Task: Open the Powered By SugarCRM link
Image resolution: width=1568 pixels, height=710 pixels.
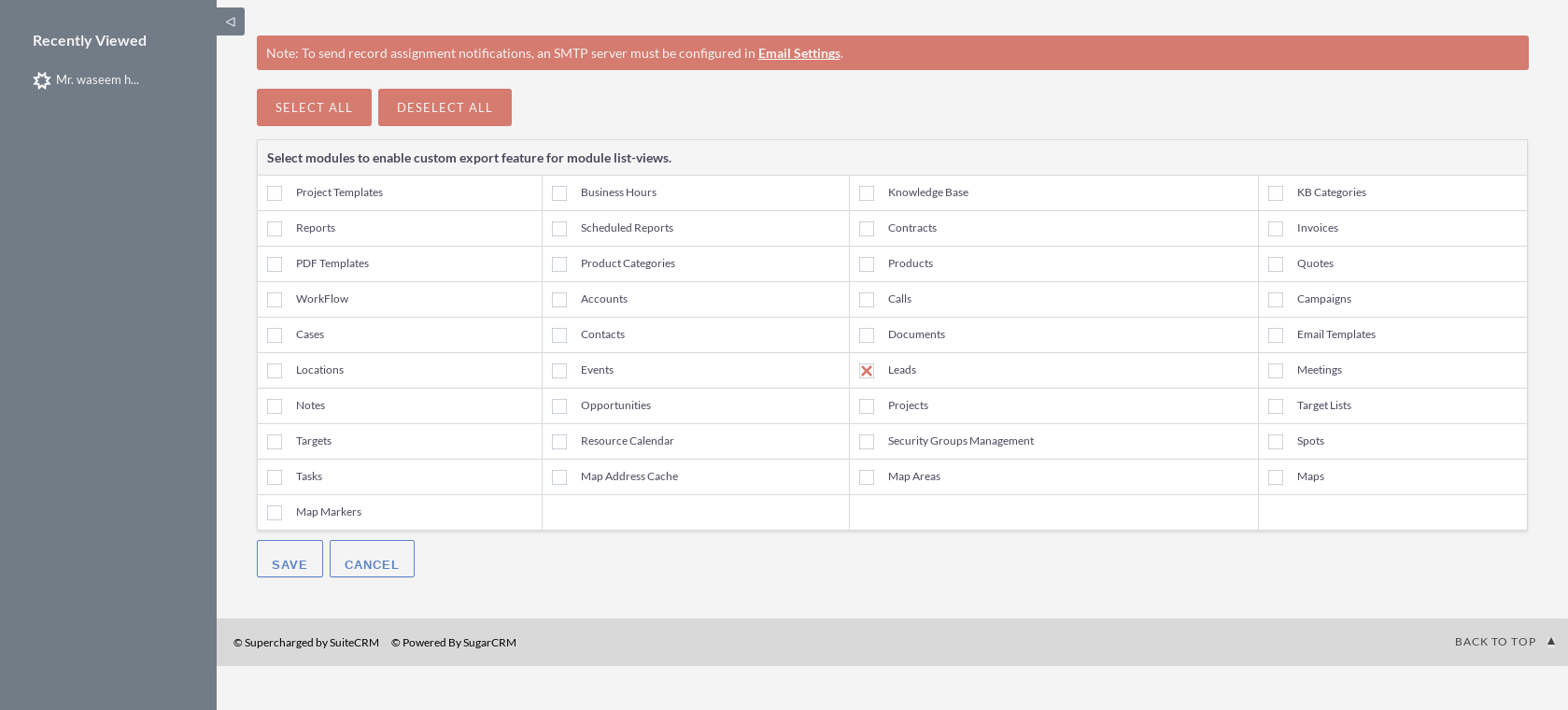Action: pyautogui.click(x=454, y=643)
